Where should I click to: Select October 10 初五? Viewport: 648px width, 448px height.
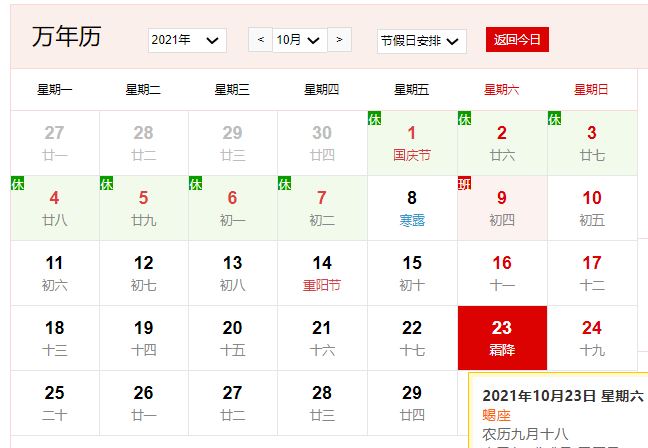(592, 208)
